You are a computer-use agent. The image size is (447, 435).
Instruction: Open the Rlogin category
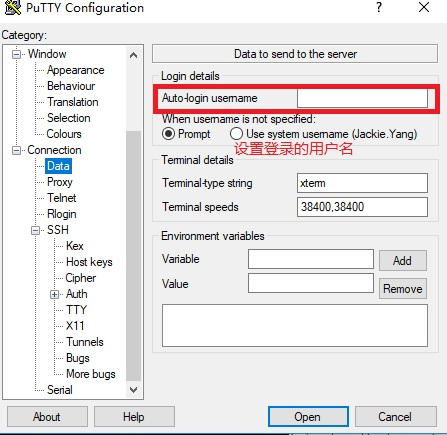coord(62,214)
